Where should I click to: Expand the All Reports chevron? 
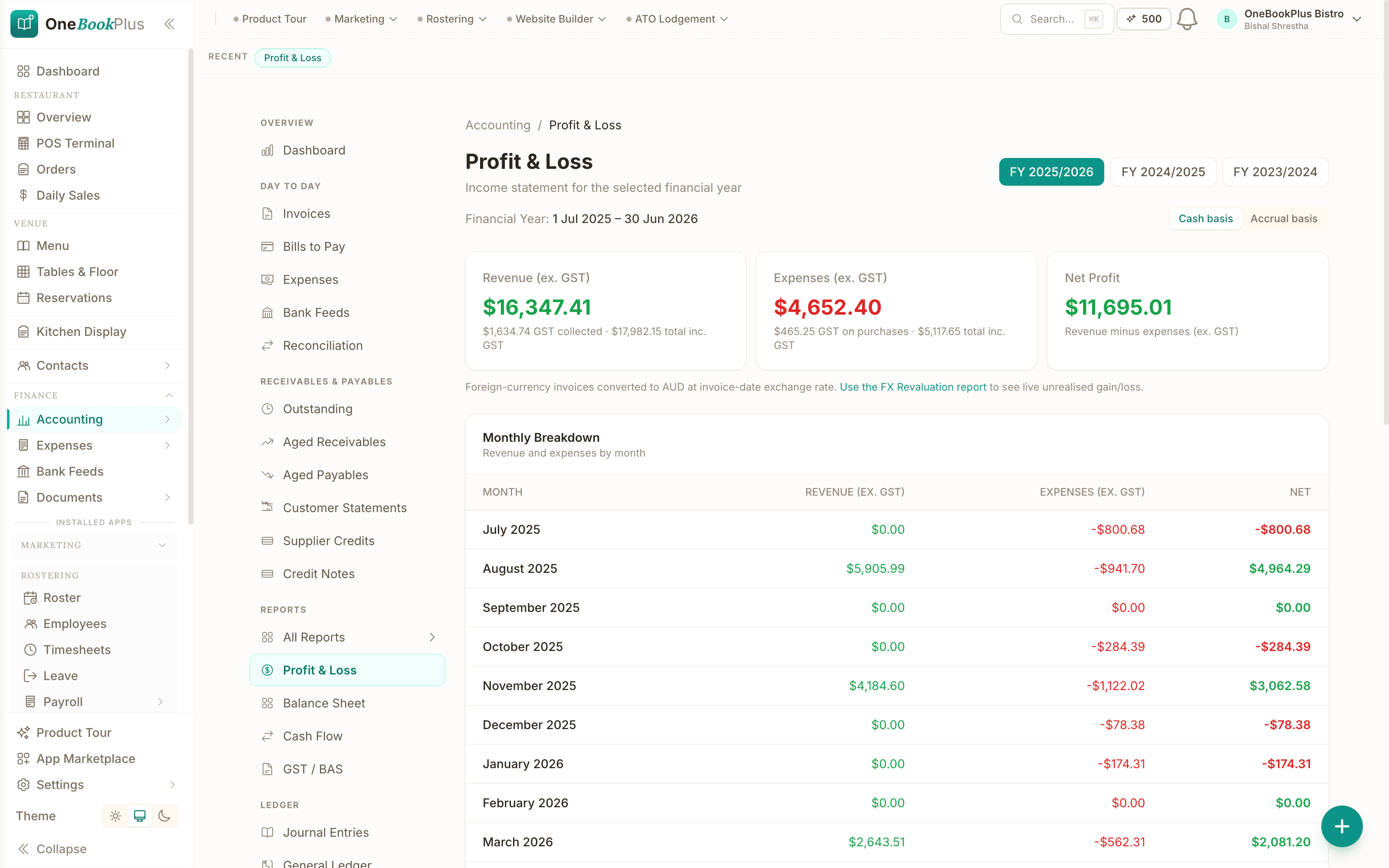(432, 637)
